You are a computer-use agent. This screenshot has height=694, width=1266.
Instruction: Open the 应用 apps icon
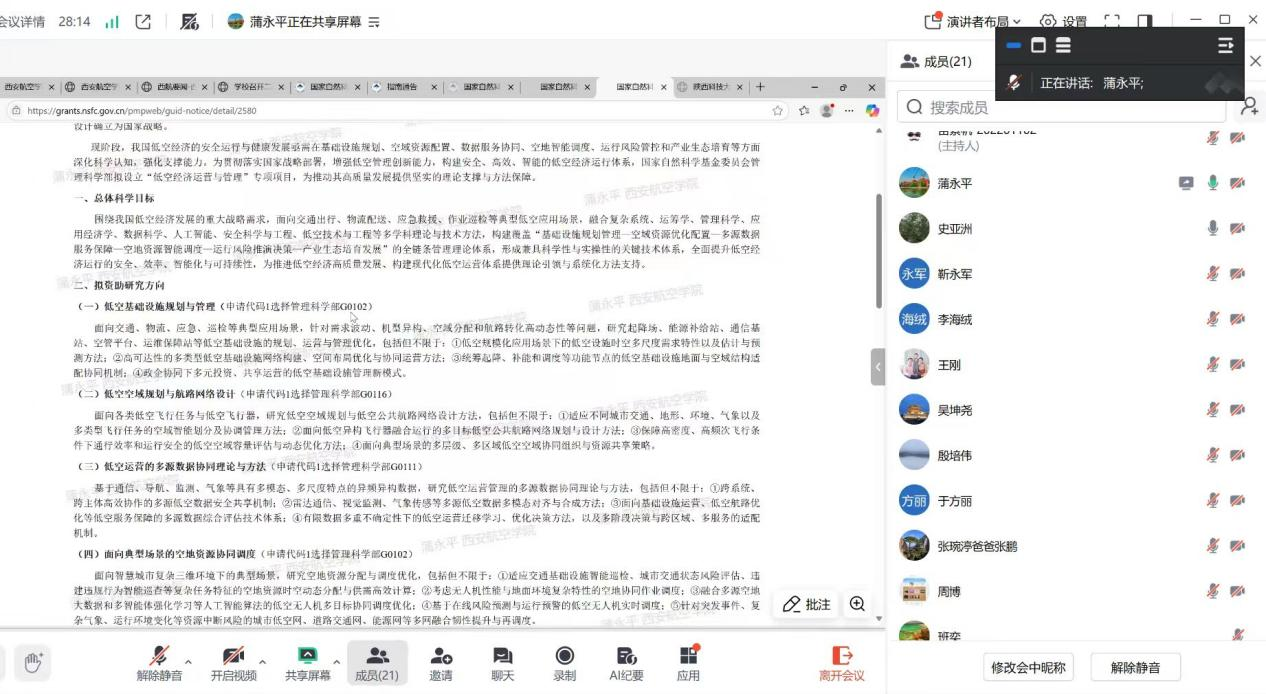point(688,664)
